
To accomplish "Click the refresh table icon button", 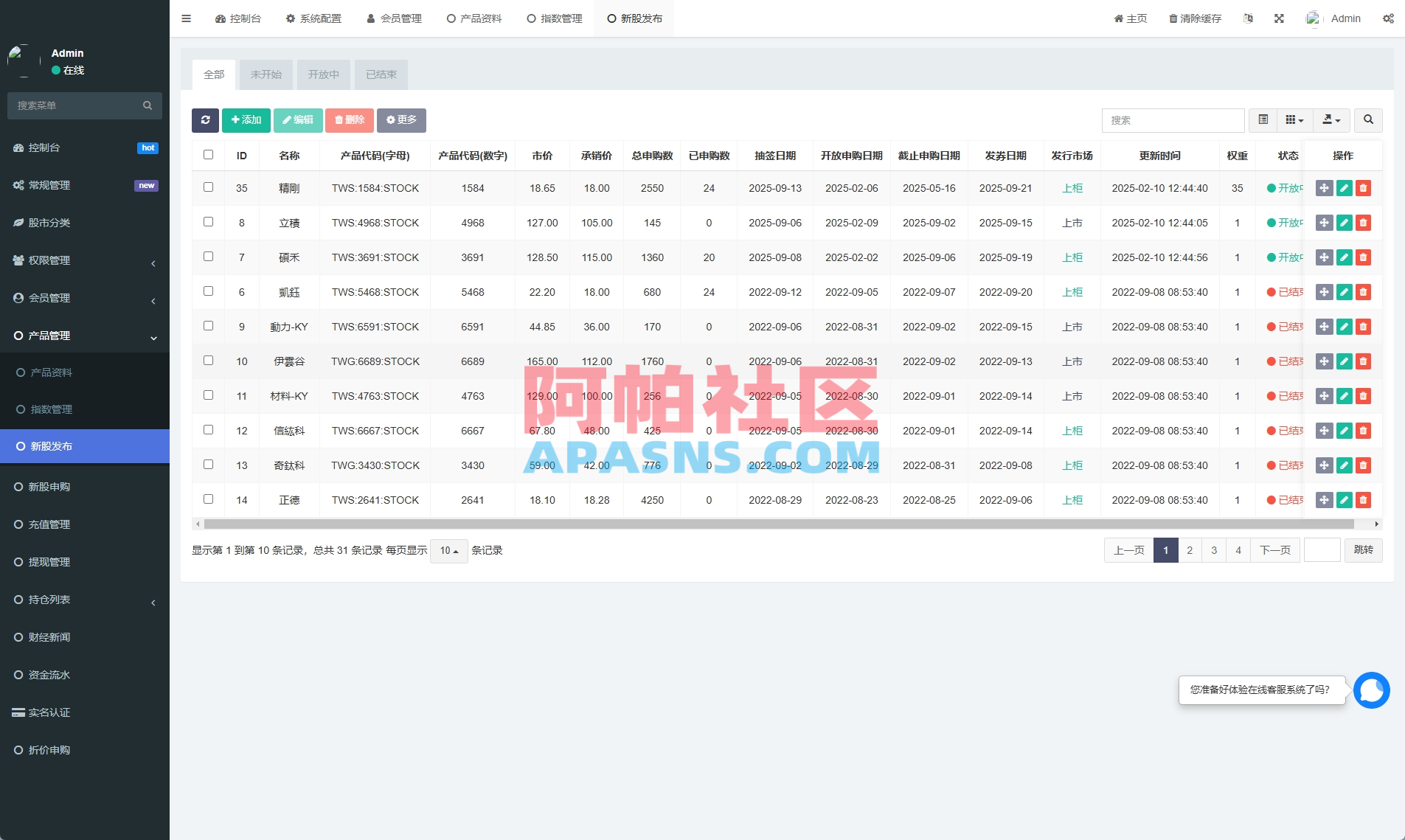I will (x=205, y=120).
